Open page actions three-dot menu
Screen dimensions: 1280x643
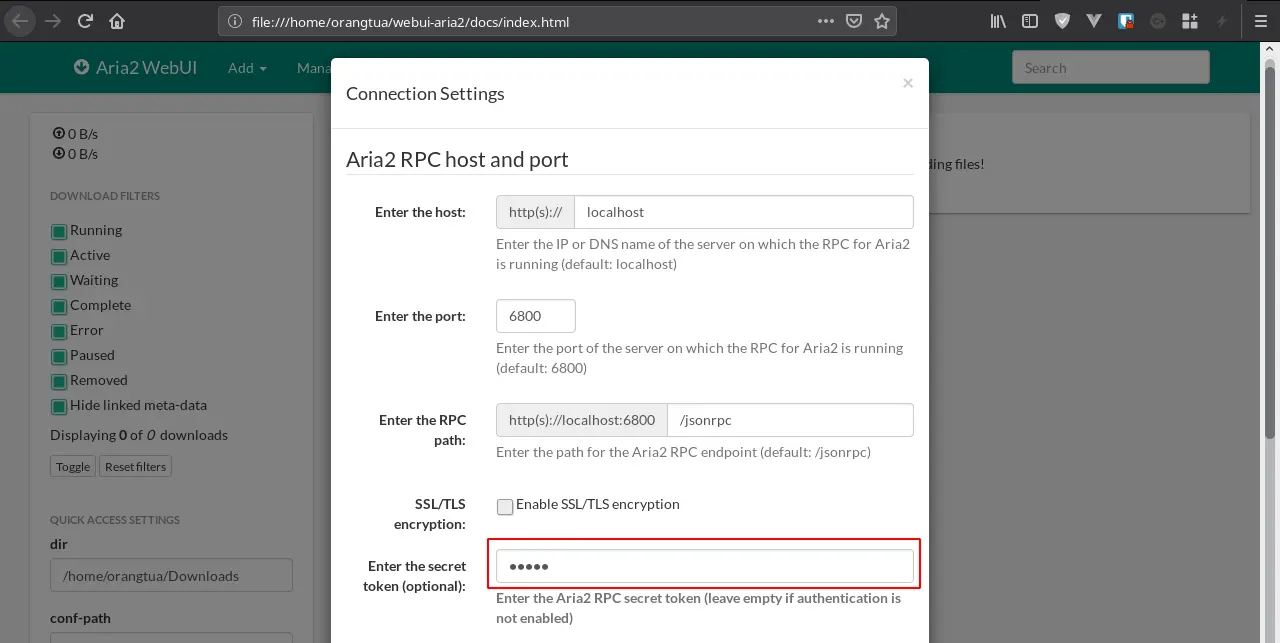[825, 21]
